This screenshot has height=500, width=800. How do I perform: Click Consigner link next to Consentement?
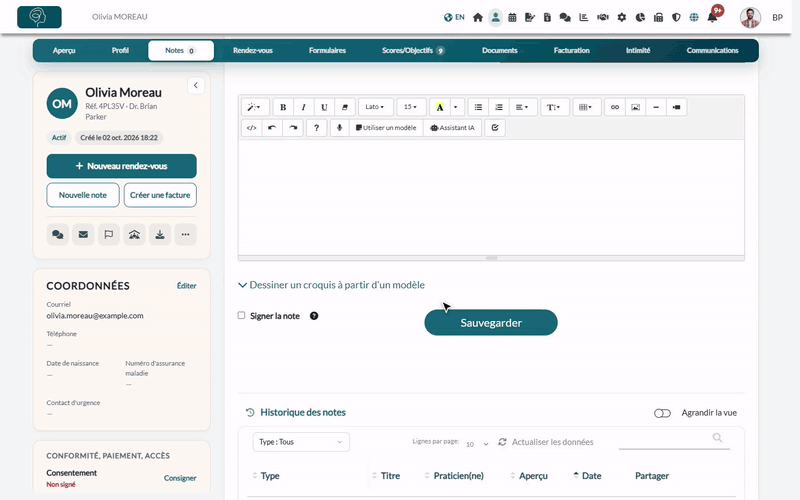(x=180, y=478)
